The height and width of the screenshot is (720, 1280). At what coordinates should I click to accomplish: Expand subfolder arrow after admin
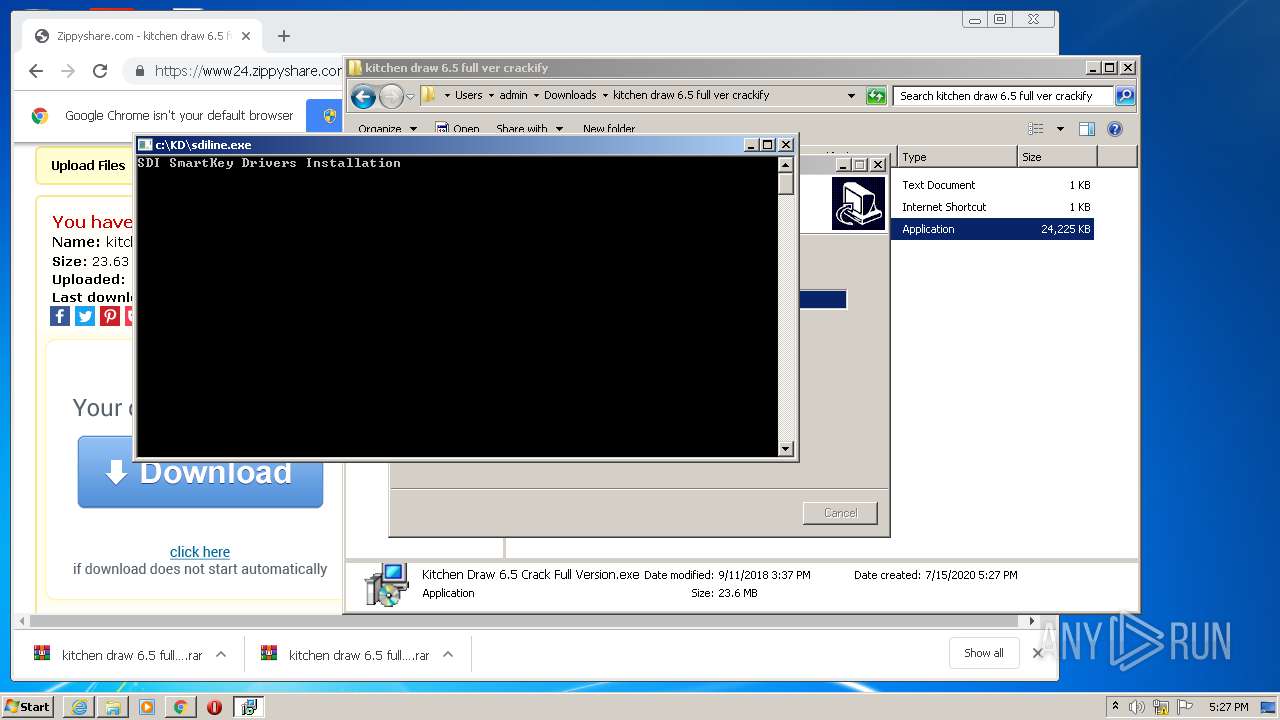click(x=536, y=96)
